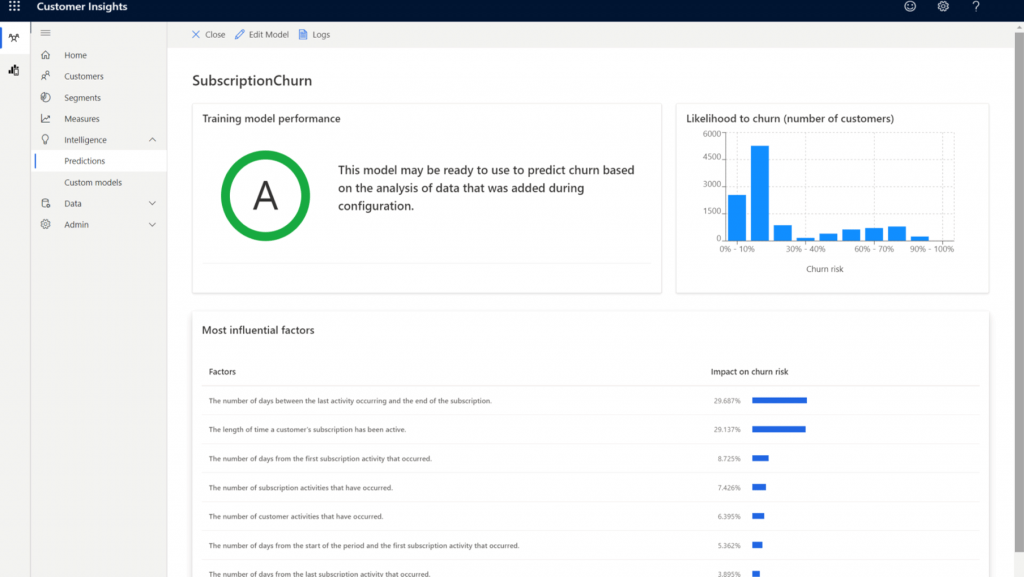This screenshot has width=1024, height=577.
Task: Click the Close X icon
Action: click(x=196, y=34)
